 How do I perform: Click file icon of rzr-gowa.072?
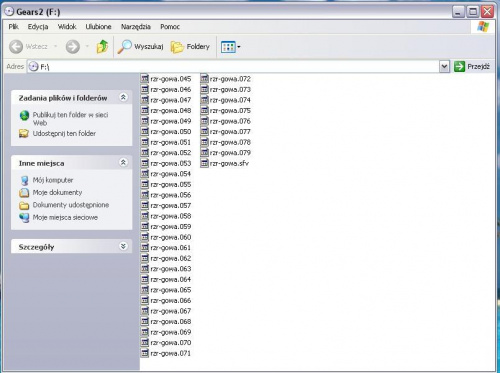point(204,79)
